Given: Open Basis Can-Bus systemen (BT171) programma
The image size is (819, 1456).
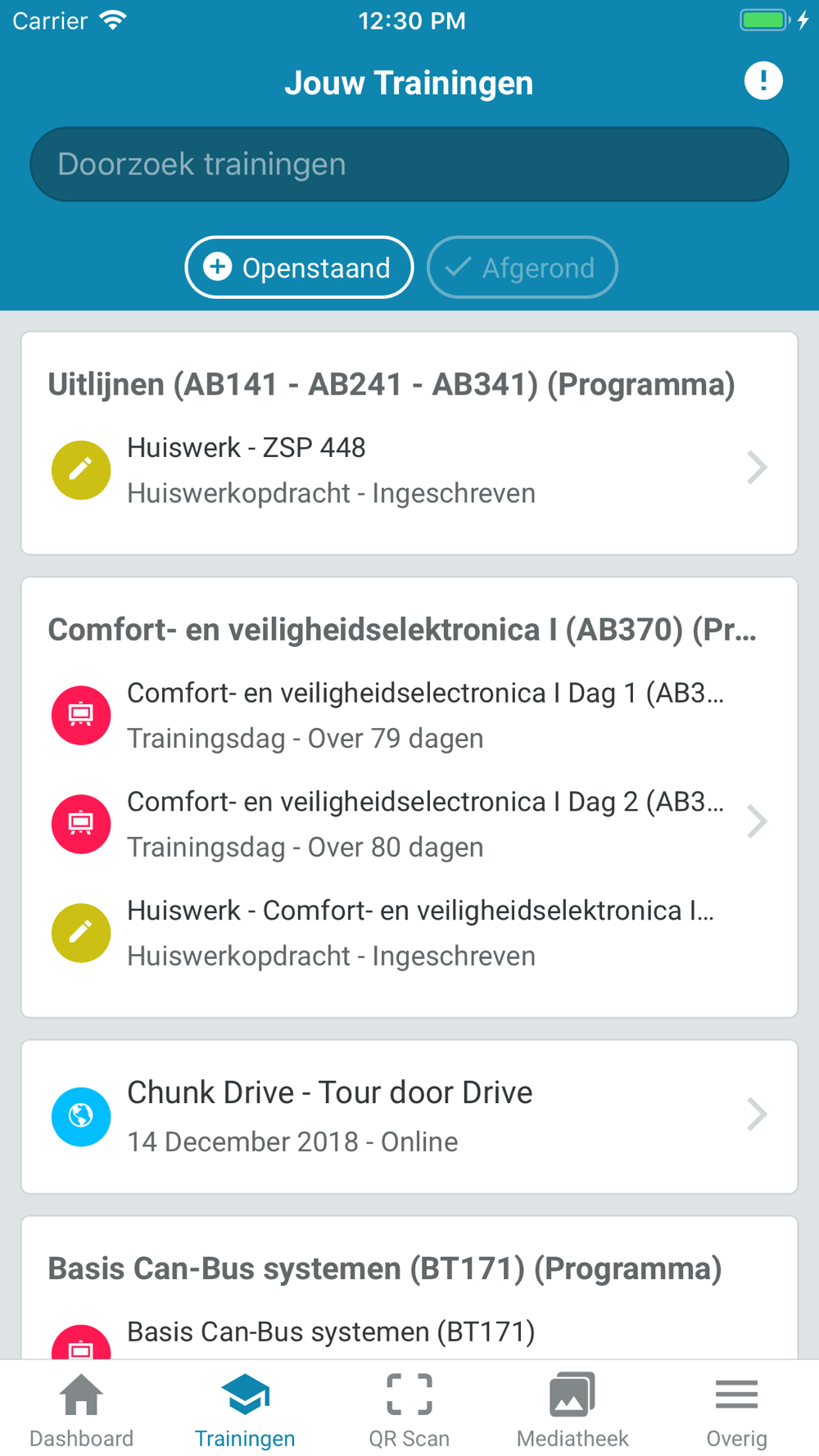Looking at the screenshot, I should (x=385, y=1268).
